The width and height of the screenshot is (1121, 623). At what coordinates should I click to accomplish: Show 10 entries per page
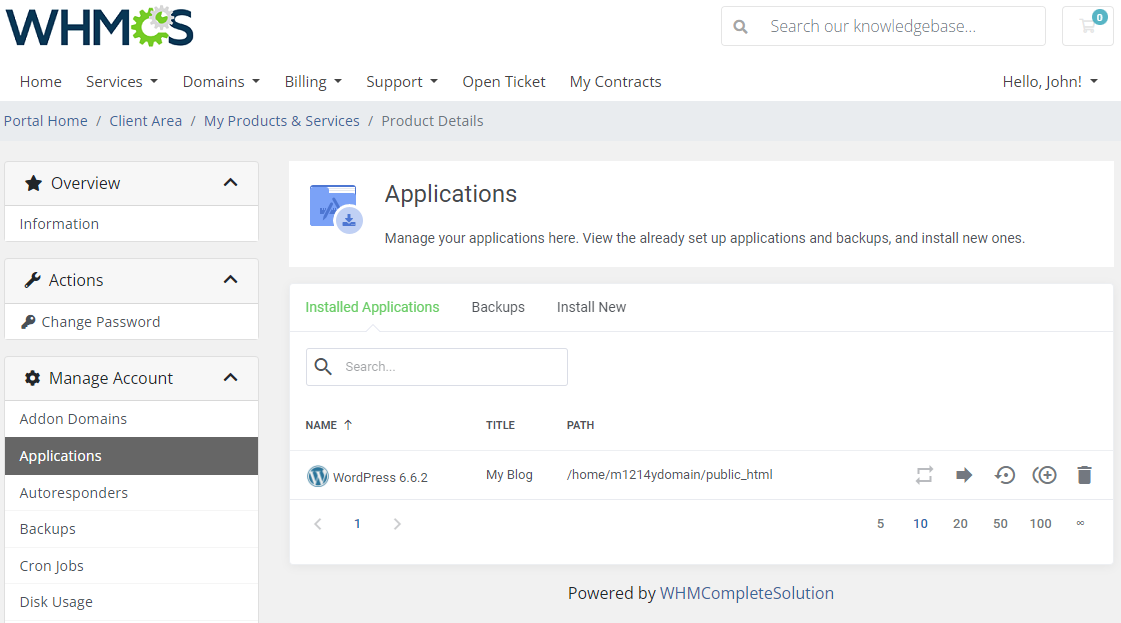click(920, 524)
